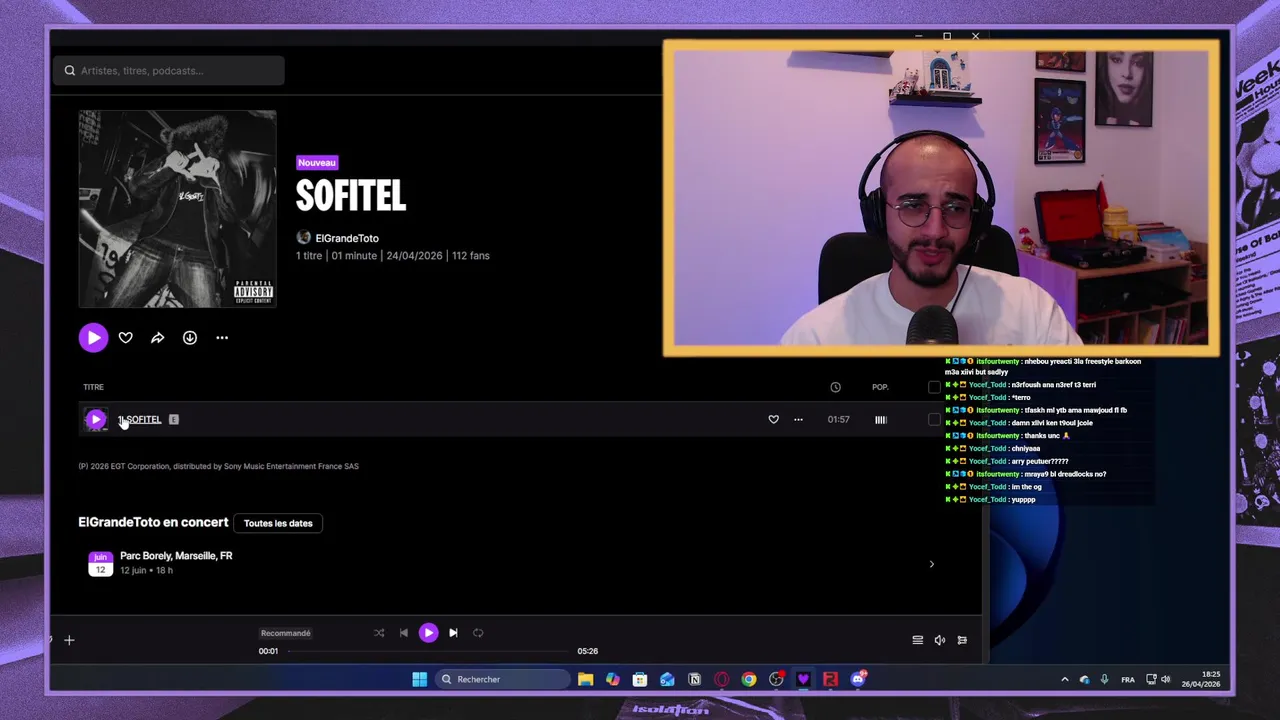The image size is (1280, 720).
Task: Click ElGrandeToto artist avatar
Action: (303, 238)
